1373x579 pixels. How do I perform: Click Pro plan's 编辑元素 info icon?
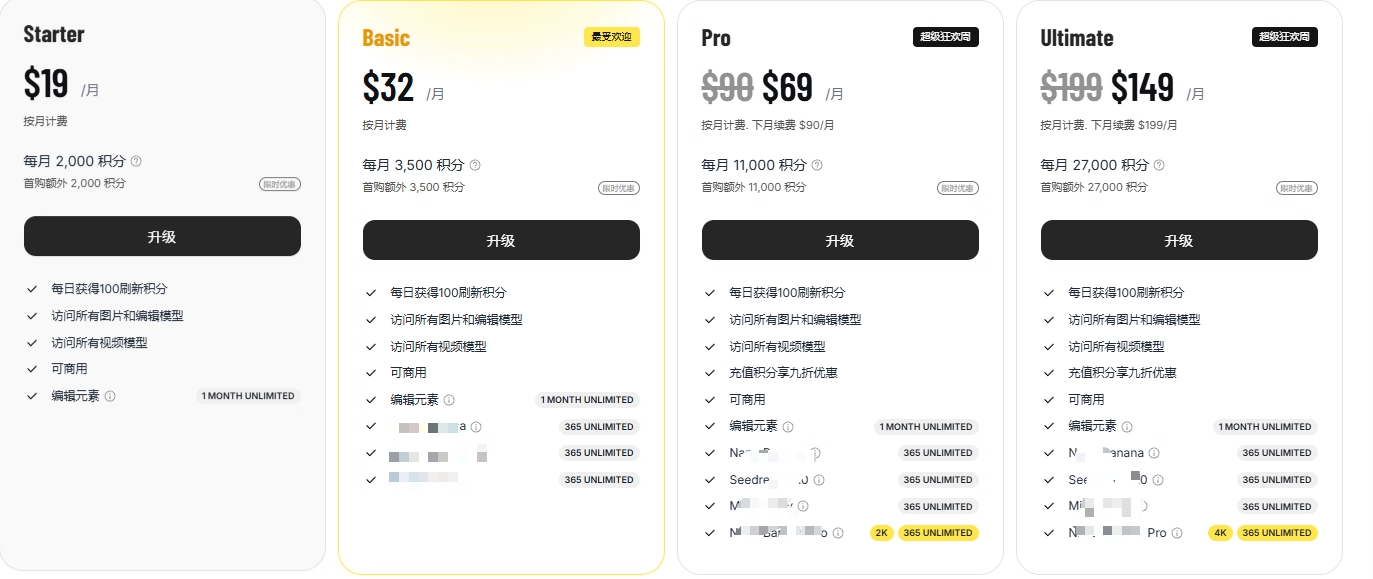point(788,427)
